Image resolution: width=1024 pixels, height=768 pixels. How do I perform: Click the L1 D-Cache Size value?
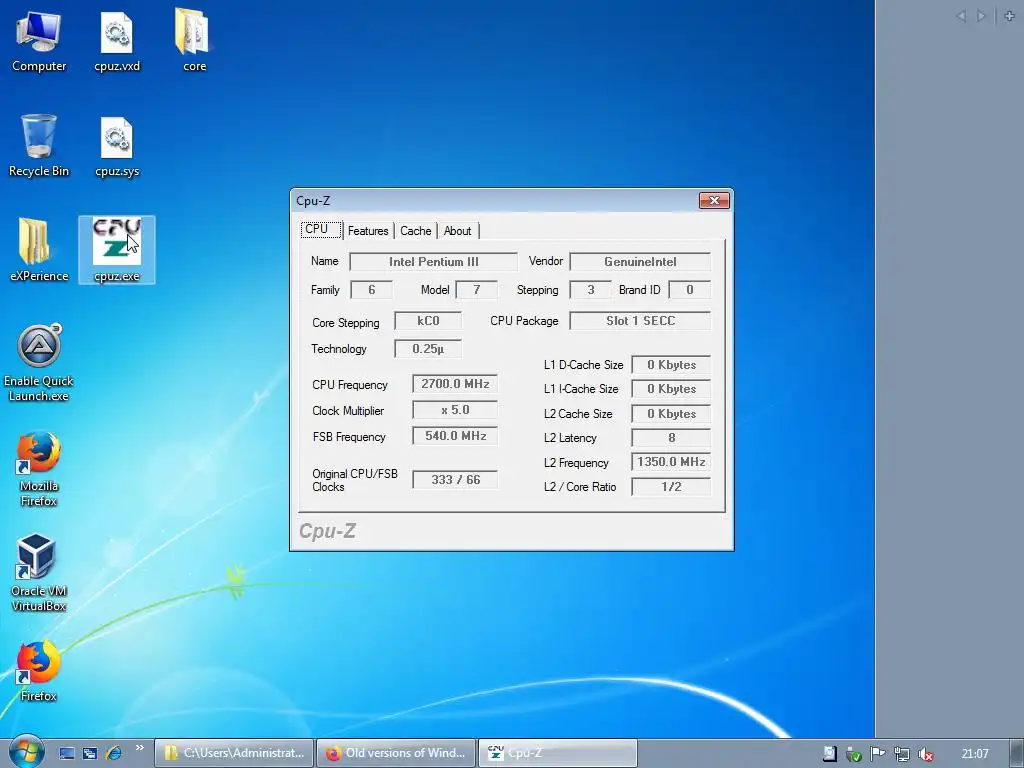coord(671,365)
